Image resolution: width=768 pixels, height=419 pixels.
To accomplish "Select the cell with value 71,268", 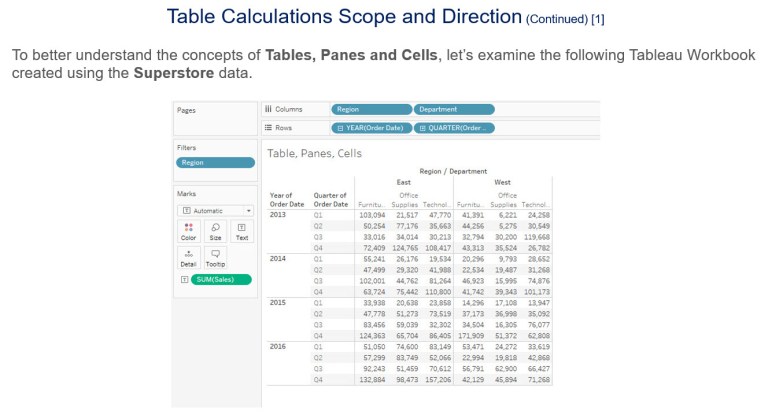I will (539, 380).
